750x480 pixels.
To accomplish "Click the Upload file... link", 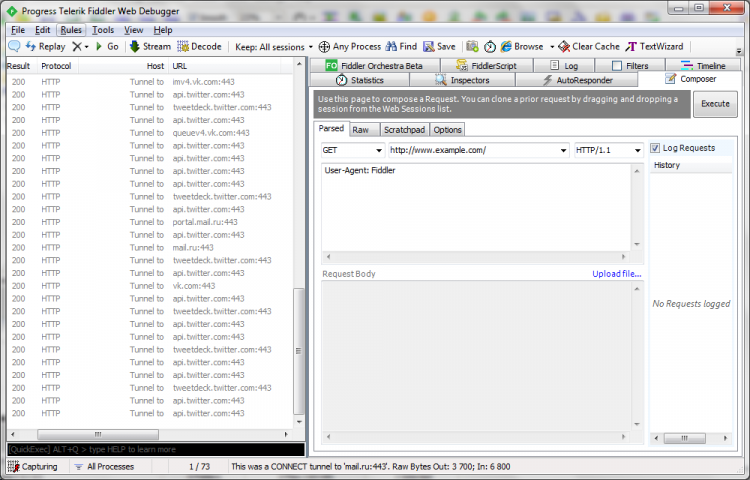I will pos(617,273).
